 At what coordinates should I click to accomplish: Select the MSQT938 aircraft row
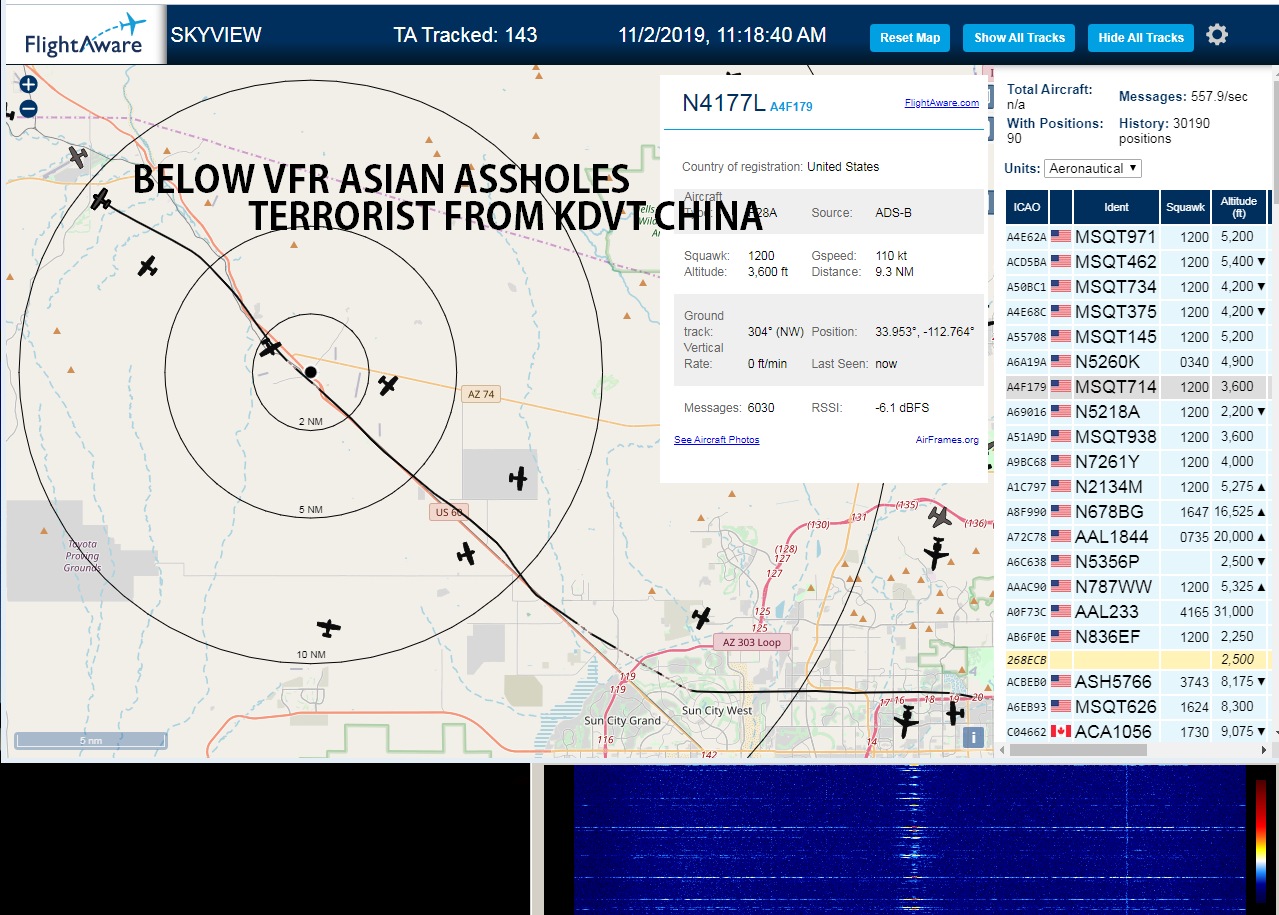(x=1137, y=437)
